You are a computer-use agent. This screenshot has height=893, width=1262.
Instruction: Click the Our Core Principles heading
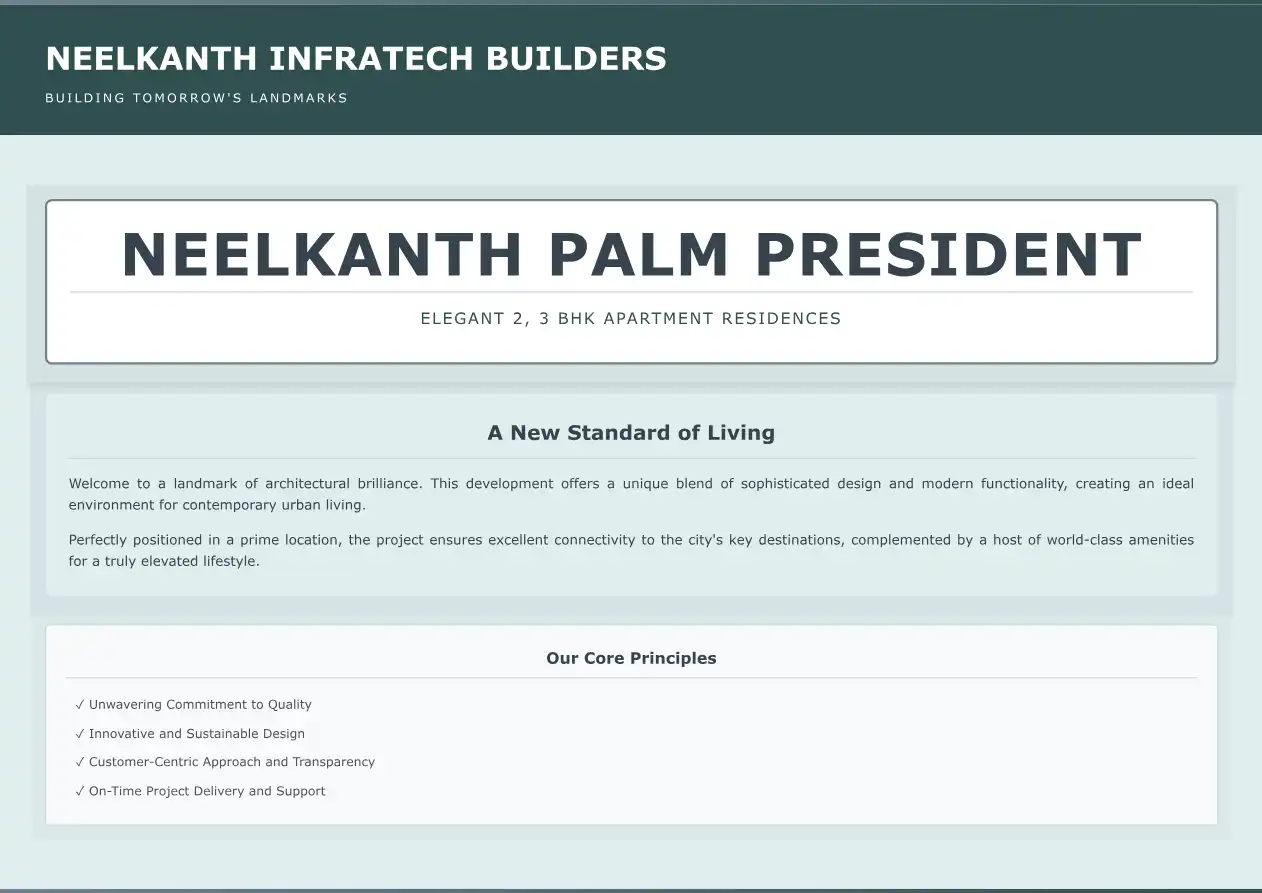tap(631, 658)
